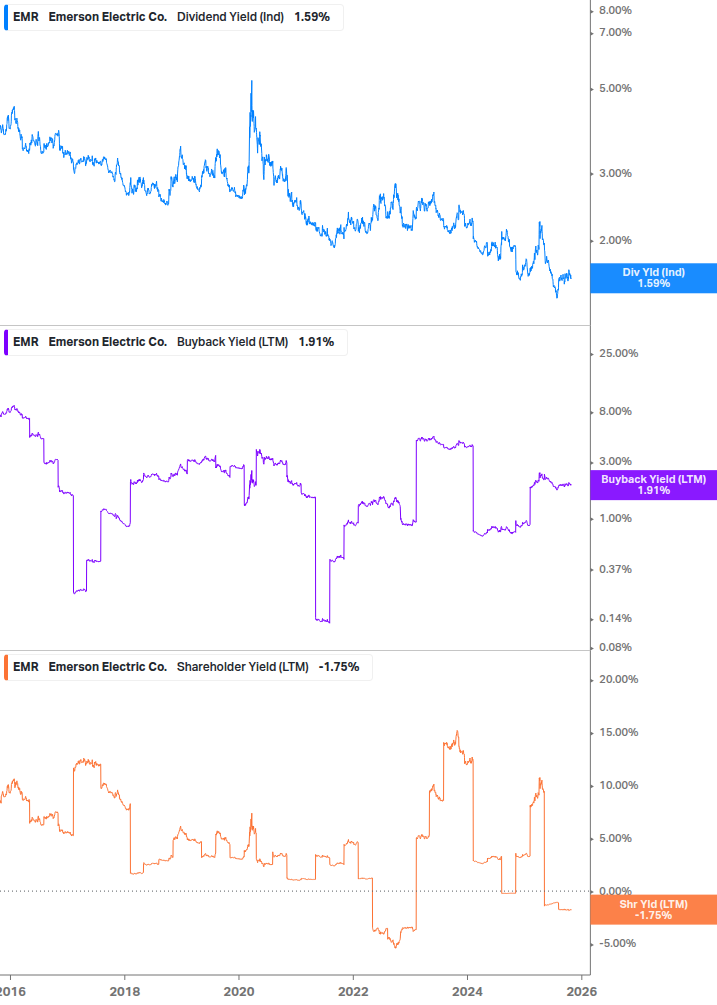Click the 25.00% label on Buyback Yield axis
717x1005 pixels.
(616, 354)
